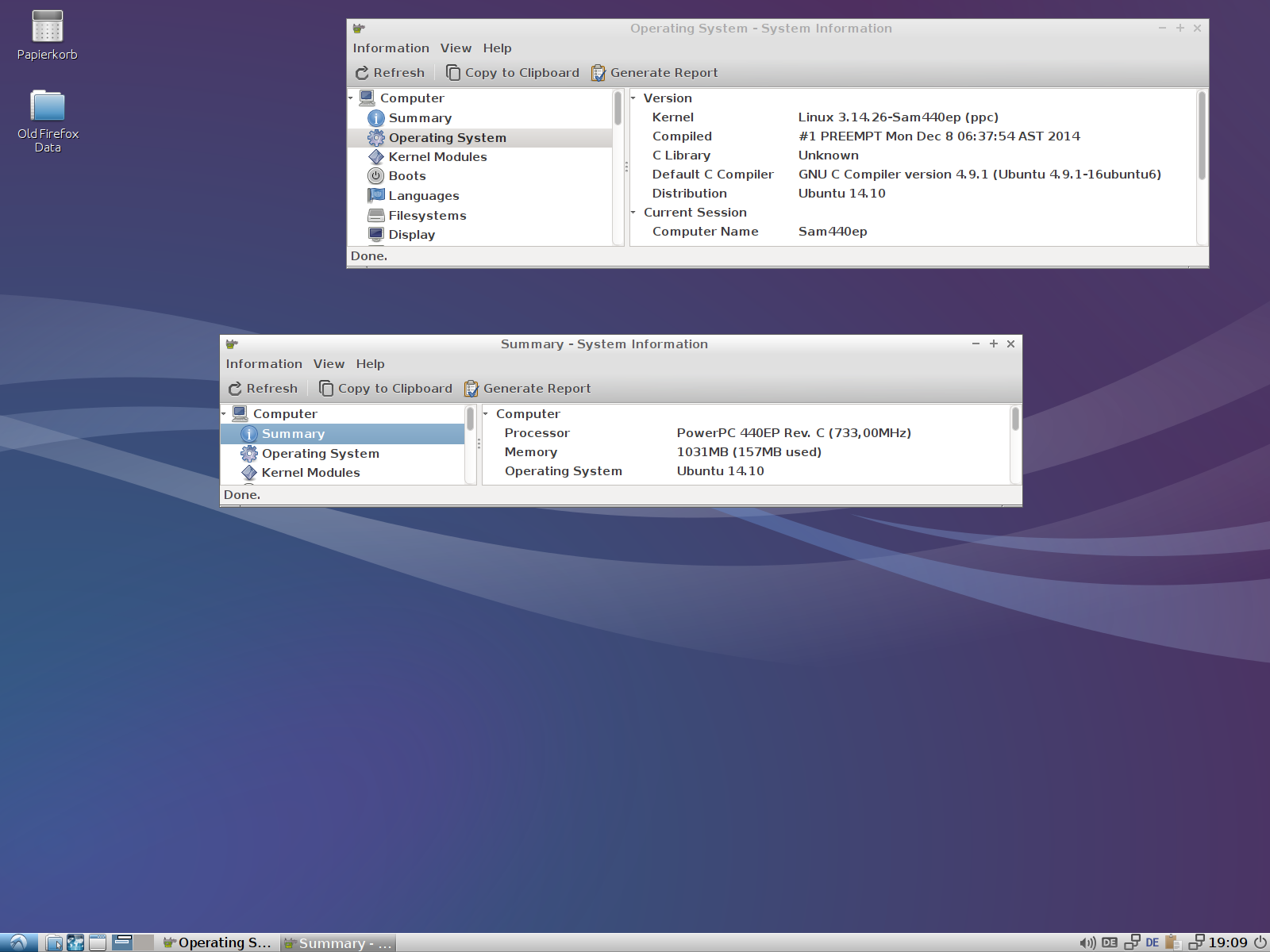The image size is (1270, 952).
Task: Click the volume speaker icon in the system tray
Action: coord(1087,942)
